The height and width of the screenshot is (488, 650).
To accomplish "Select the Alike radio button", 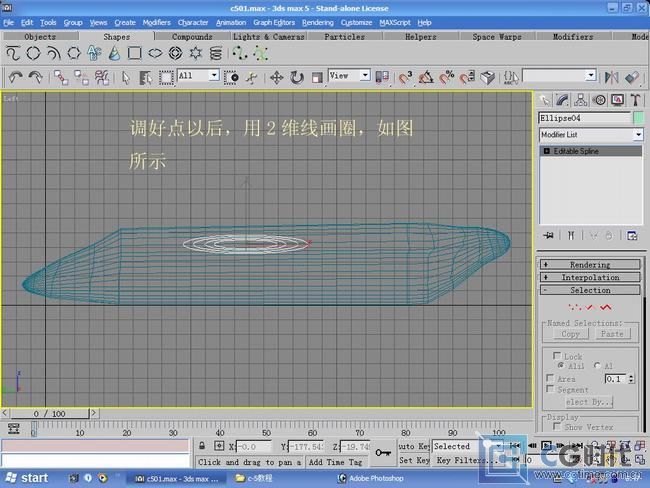I will [560, 365].
